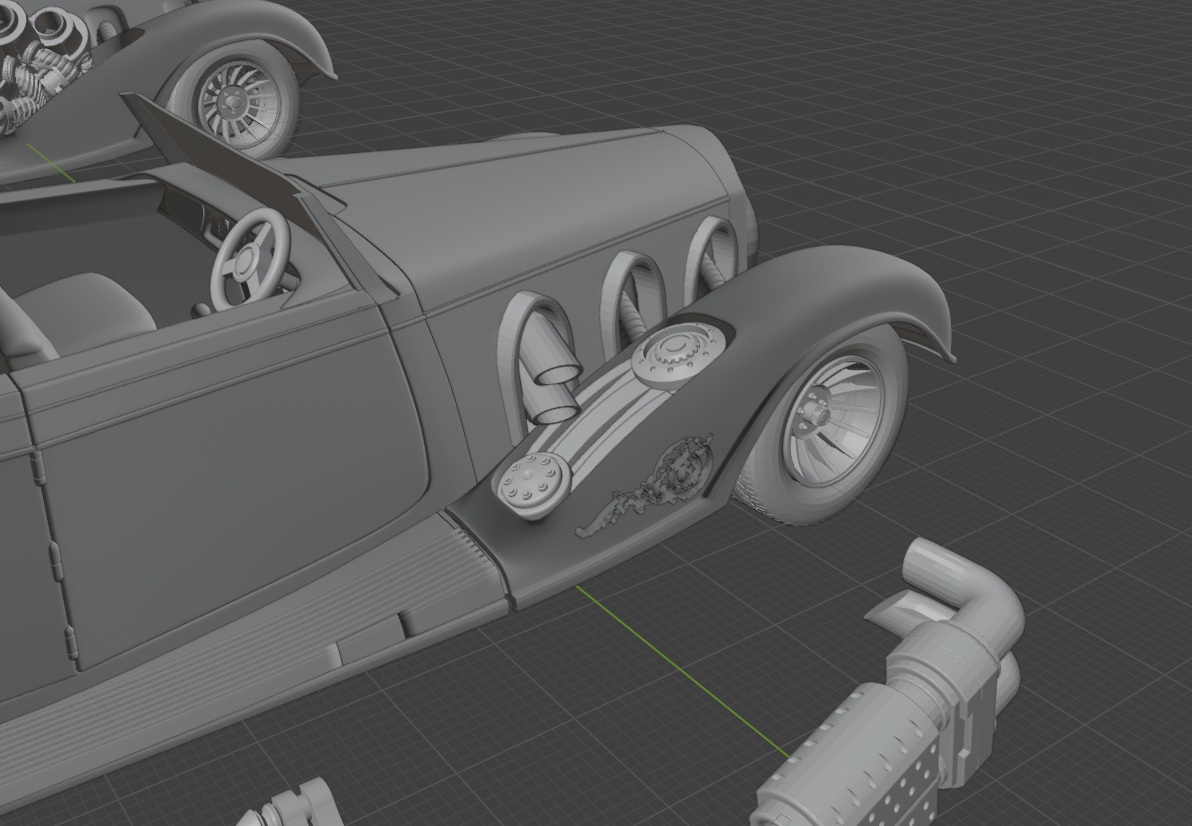1192x826 pixels.
Task: Select the steering wheel in the cockpit
Action: [x=249, y=257]
